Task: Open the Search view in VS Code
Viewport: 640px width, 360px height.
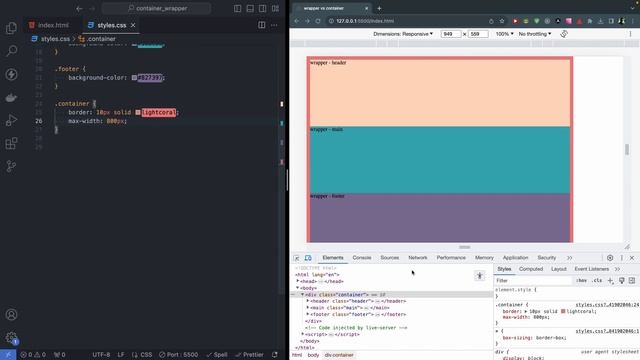Action: point(11,51)
